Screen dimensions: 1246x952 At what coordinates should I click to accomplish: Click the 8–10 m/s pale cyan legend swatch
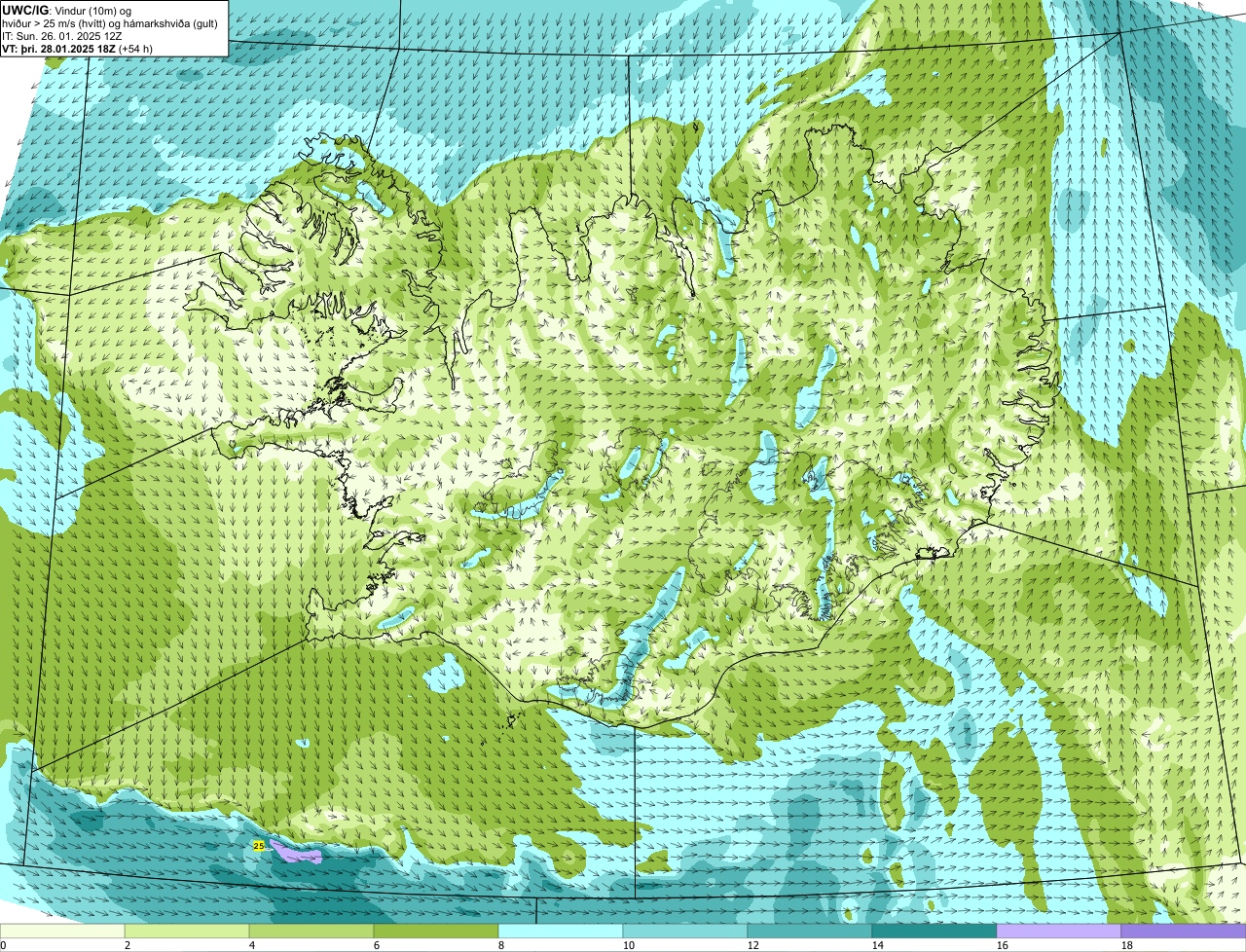point(561,932)
